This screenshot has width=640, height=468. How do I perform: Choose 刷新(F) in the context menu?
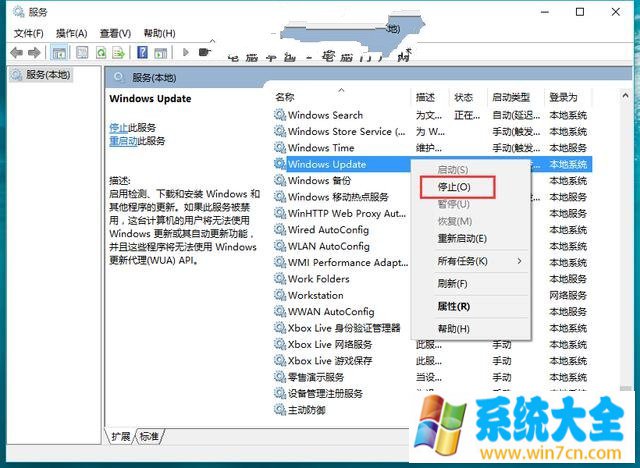click(452, 284)
